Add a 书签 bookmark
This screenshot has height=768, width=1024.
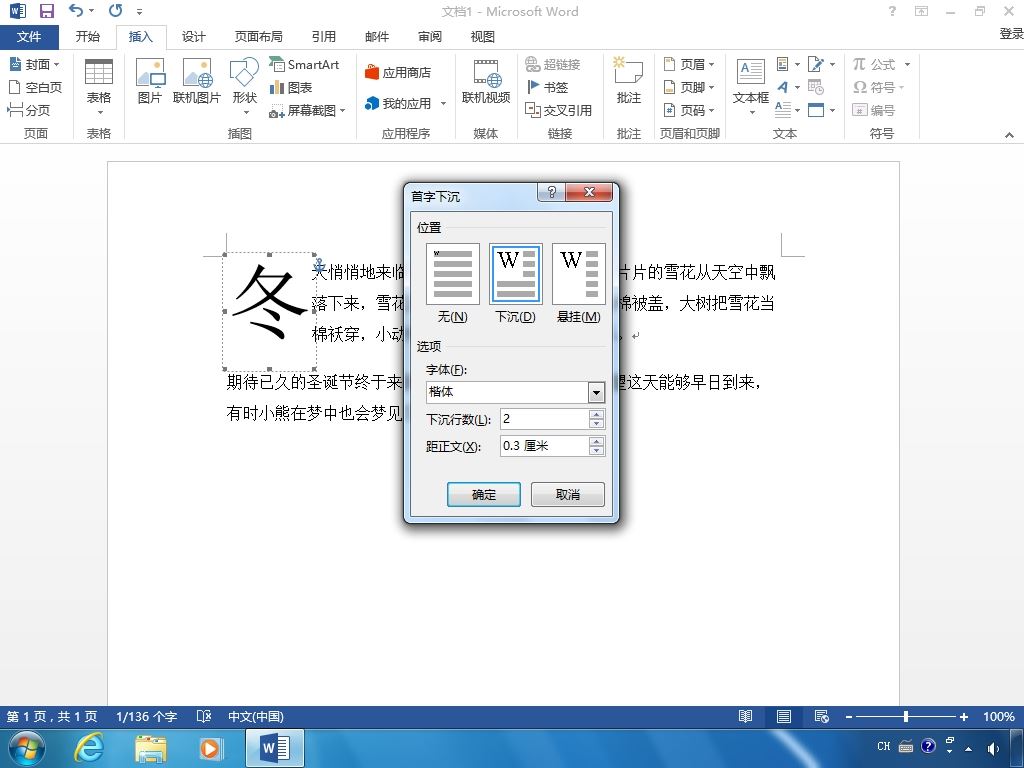point(547,87)
